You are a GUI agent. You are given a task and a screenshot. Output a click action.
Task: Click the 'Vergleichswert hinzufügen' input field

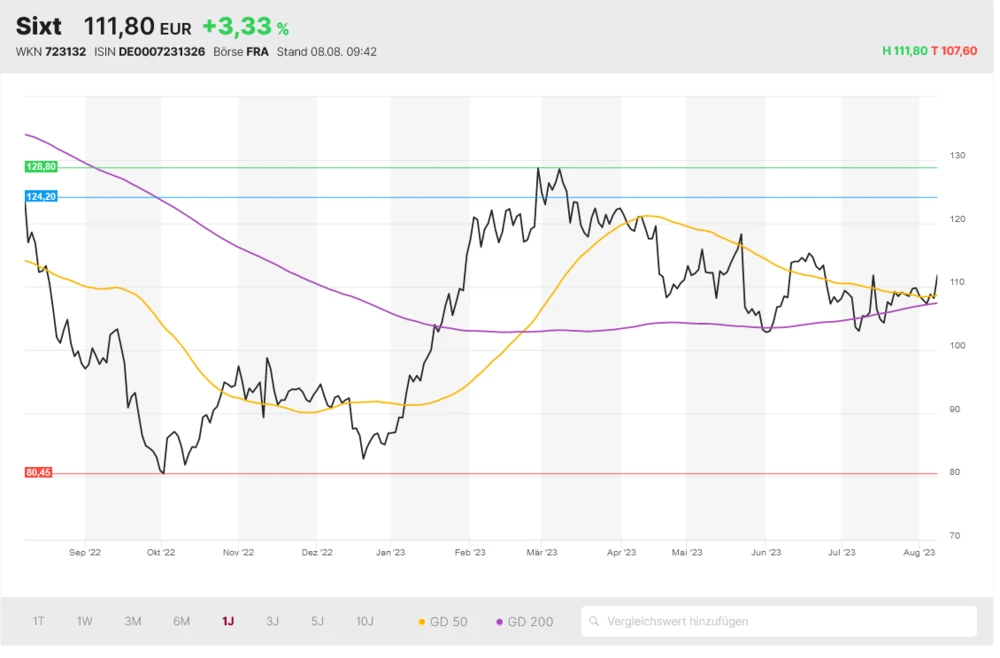point(780,621)
